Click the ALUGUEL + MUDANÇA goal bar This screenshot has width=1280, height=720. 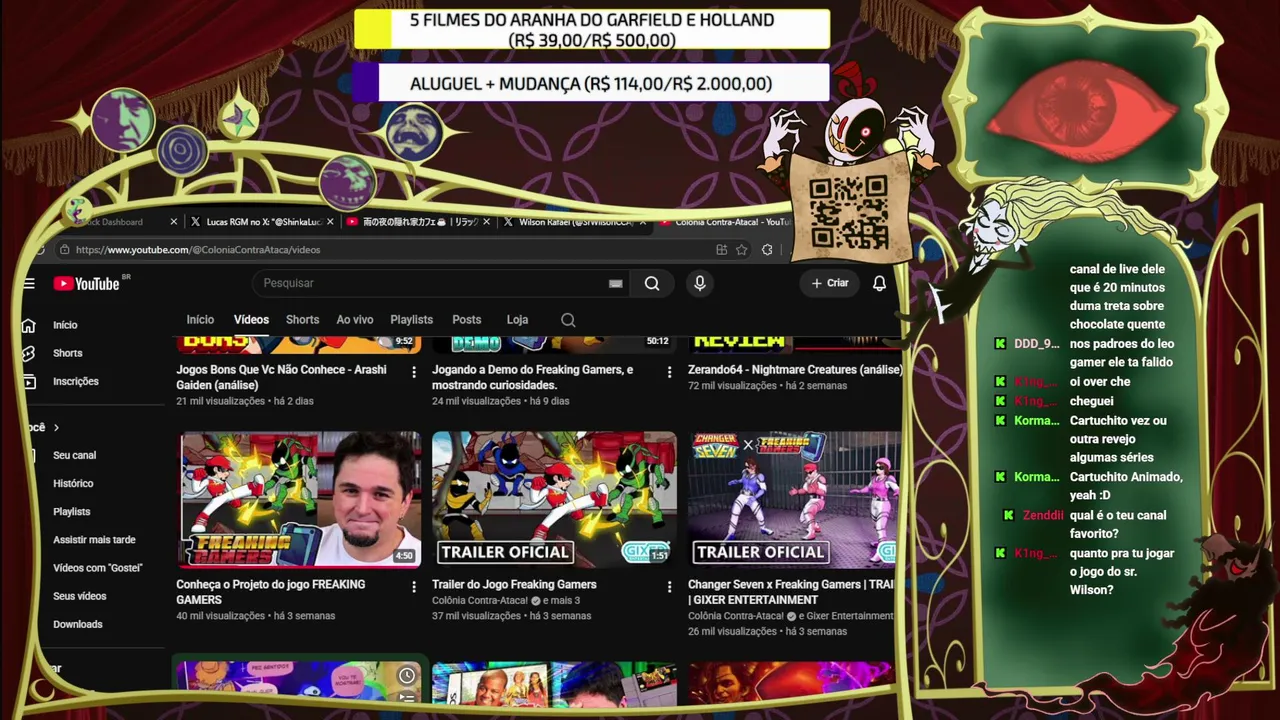591,84
